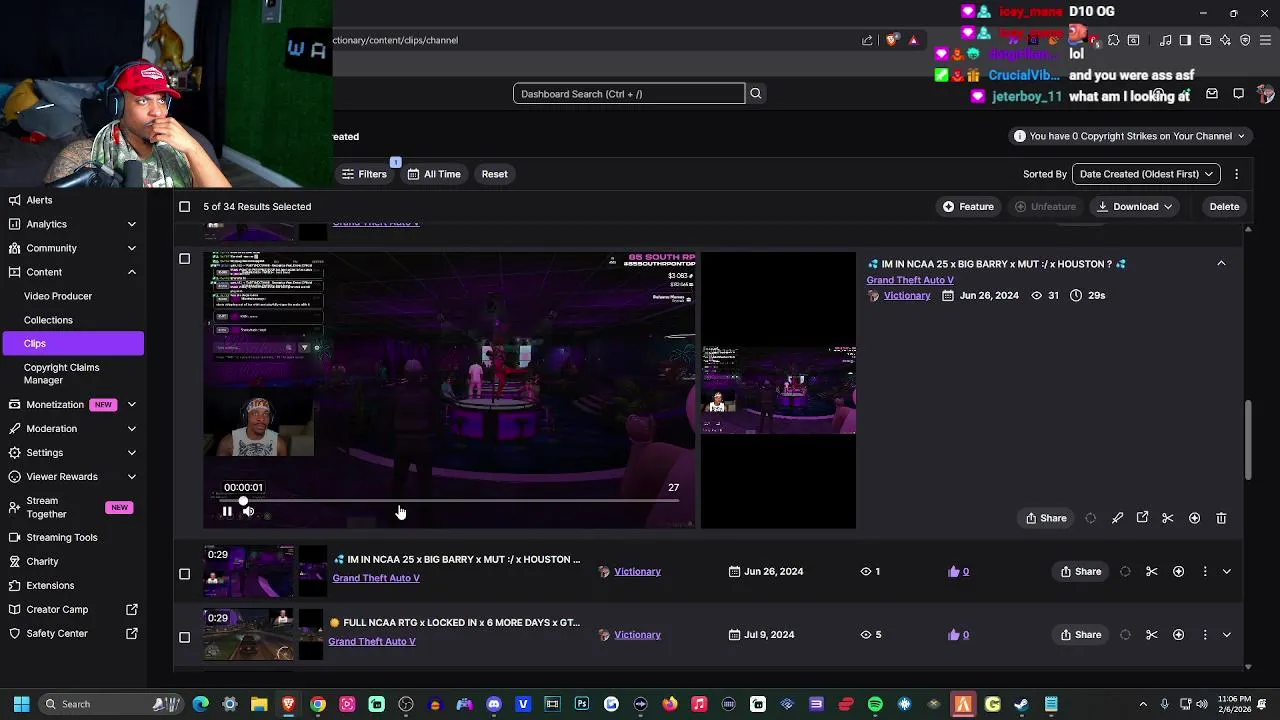Open Creator Camp external link
The image size is (1280, 720).
pyautogui.click(x=72, y=609)
